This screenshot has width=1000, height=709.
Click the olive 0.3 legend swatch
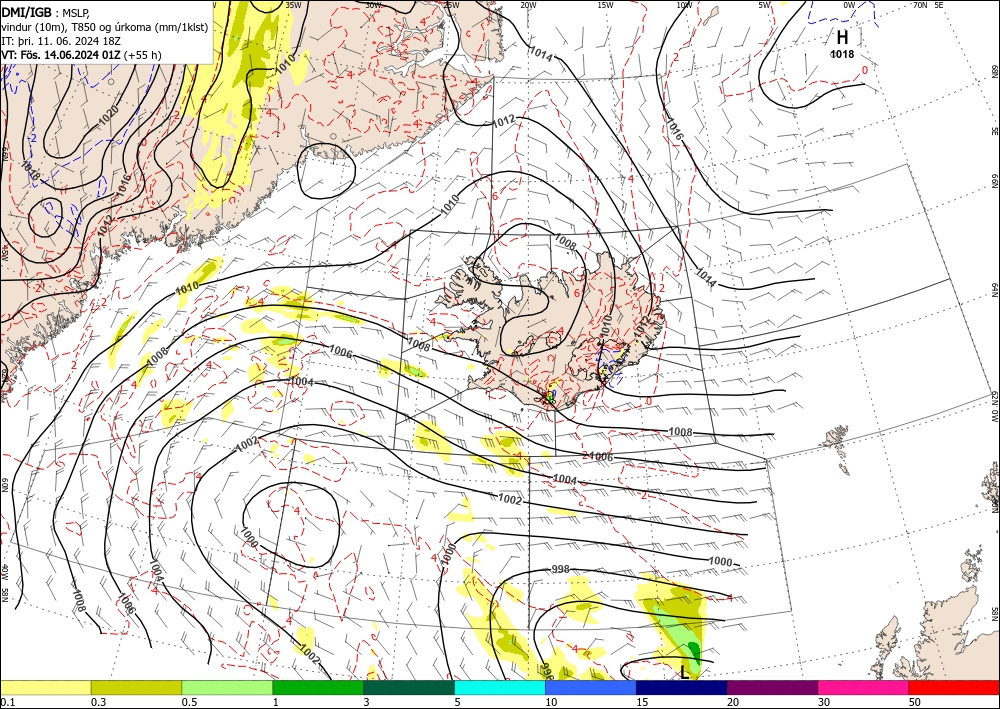point(136,687)
